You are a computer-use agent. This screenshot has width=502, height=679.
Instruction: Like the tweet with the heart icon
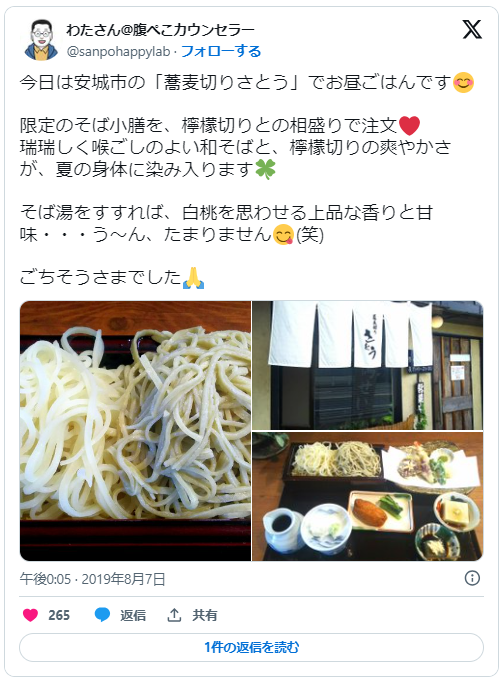pos(30,615)
